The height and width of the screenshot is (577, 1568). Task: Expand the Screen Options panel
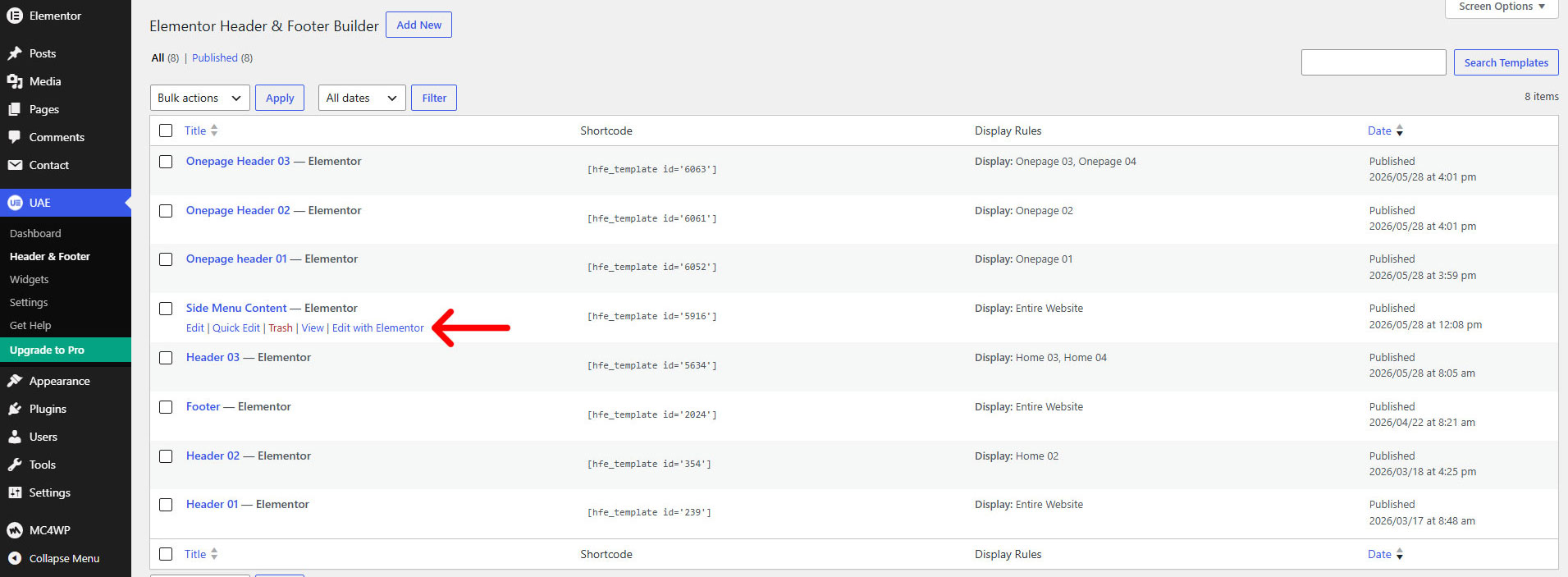[1501, 7]
